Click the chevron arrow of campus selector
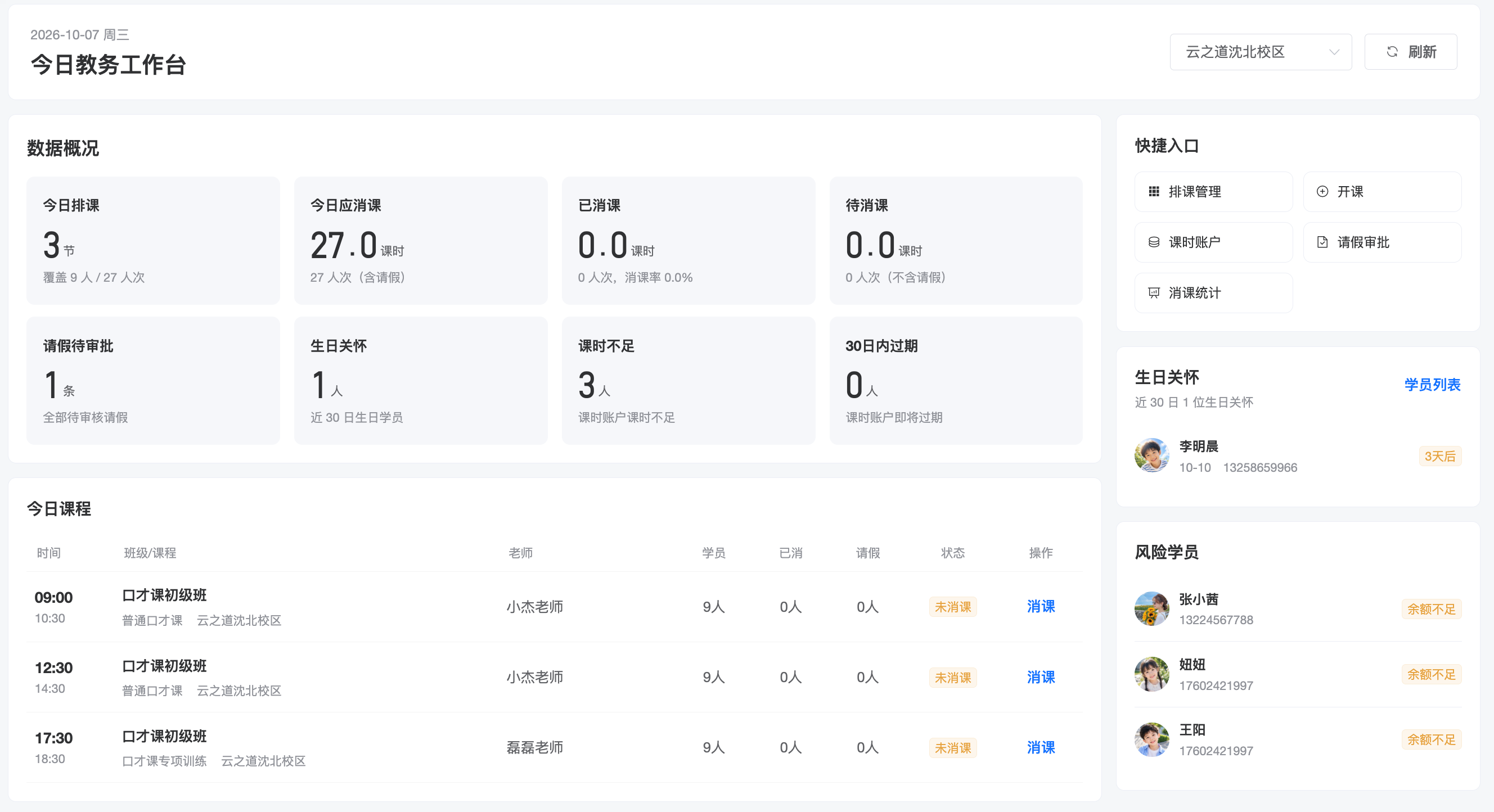Image resolution: width=1494 pixels, height=812 pixels. coord(1334,52)
